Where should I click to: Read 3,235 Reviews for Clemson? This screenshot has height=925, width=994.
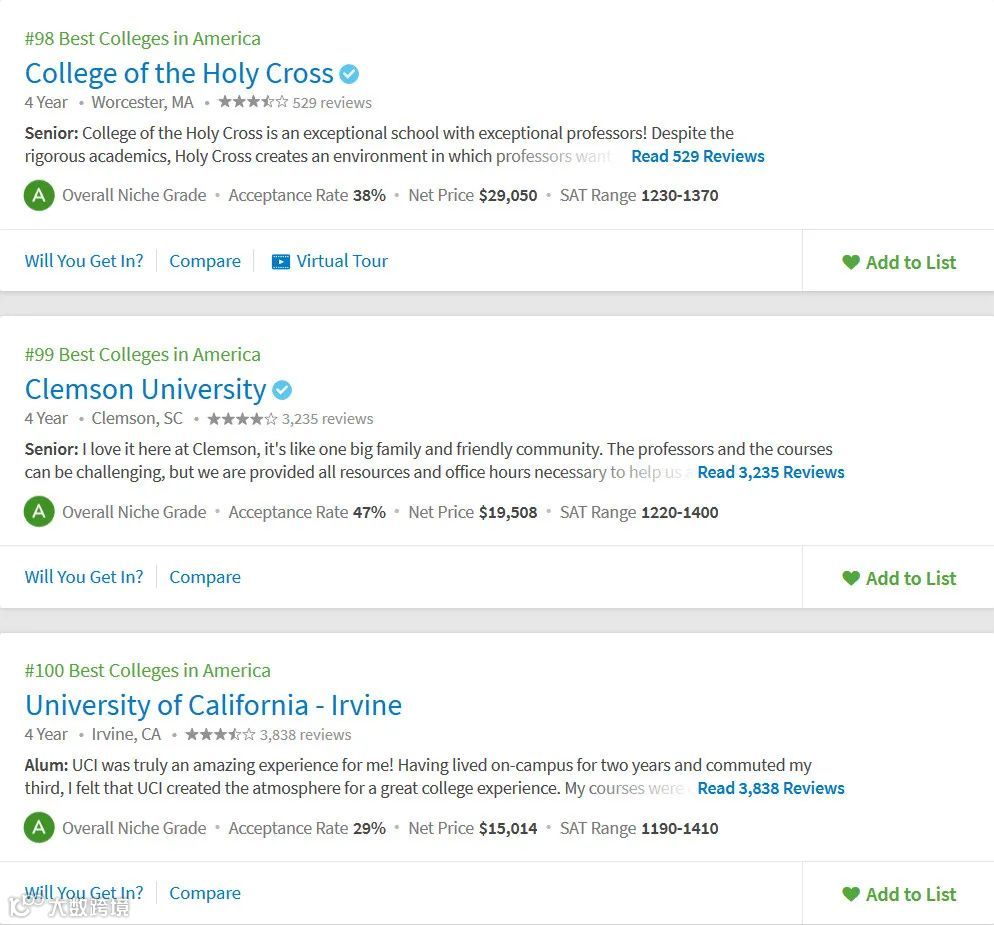point(770,472)
